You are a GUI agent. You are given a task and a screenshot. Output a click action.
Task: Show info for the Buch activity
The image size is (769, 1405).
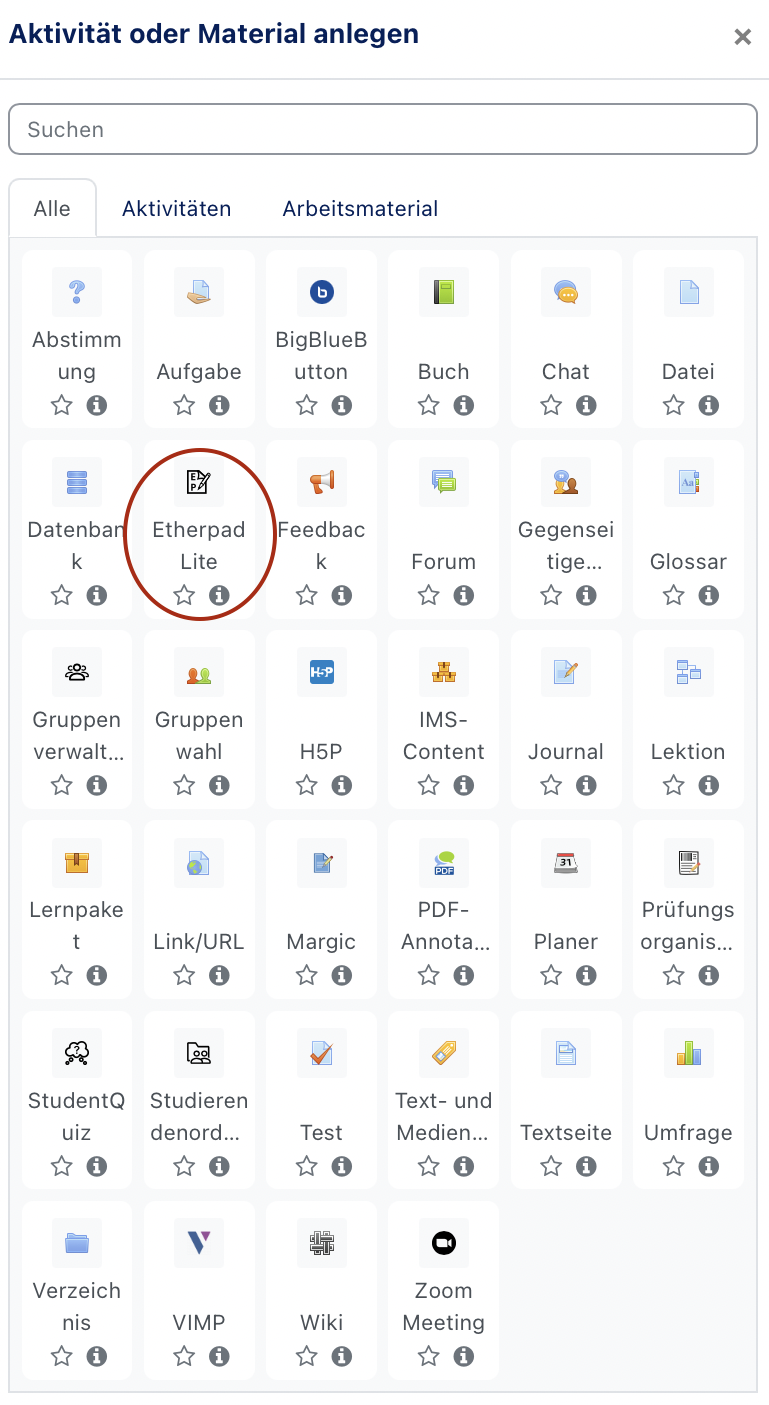(463, 405)
